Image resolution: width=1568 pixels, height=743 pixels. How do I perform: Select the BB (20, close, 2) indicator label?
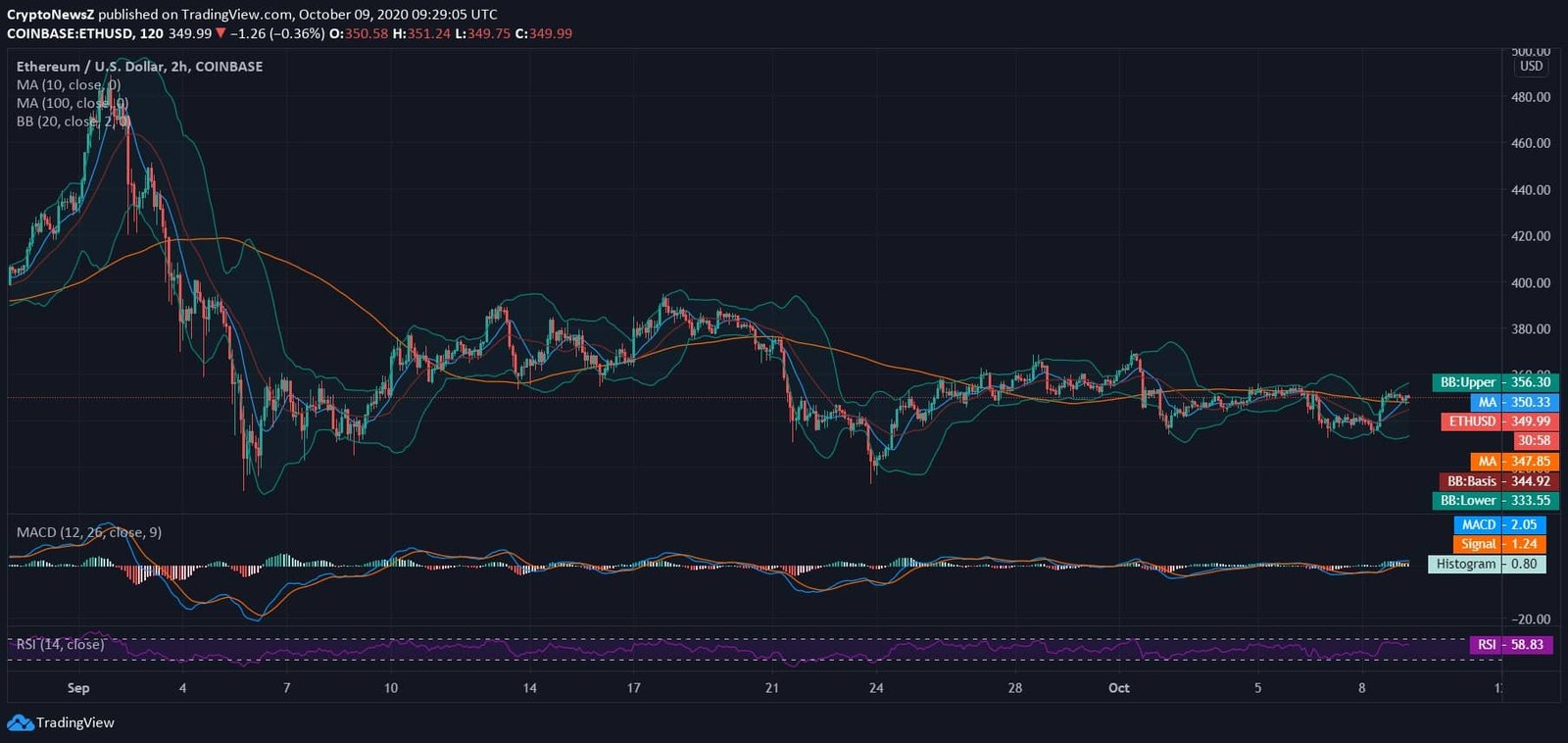click(73, 122)
